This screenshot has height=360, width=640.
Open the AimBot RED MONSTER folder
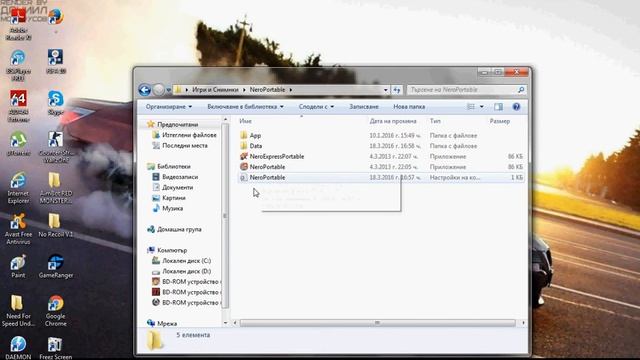click(x=56, y=187)
